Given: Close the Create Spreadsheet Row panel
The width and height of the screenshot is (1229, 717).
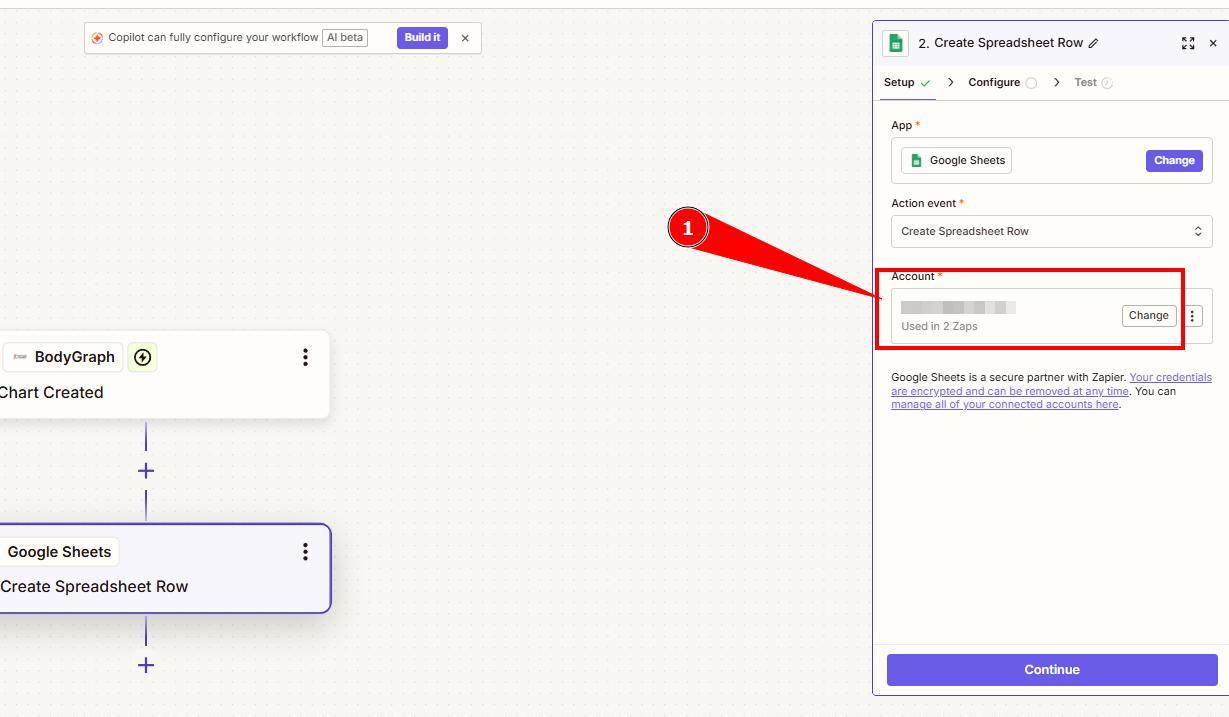Looking at the screenshot, I should pos(1213,43).
